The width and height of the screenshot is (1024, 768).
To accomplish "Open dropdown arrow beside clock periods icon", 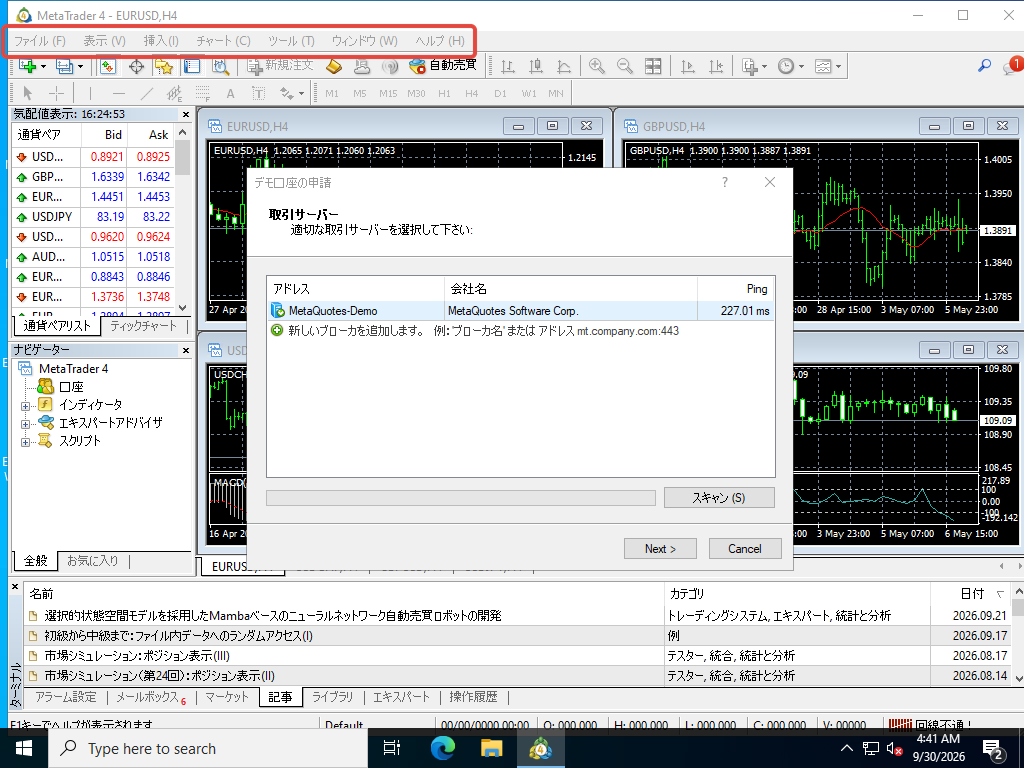I will [x=801, y=67].
